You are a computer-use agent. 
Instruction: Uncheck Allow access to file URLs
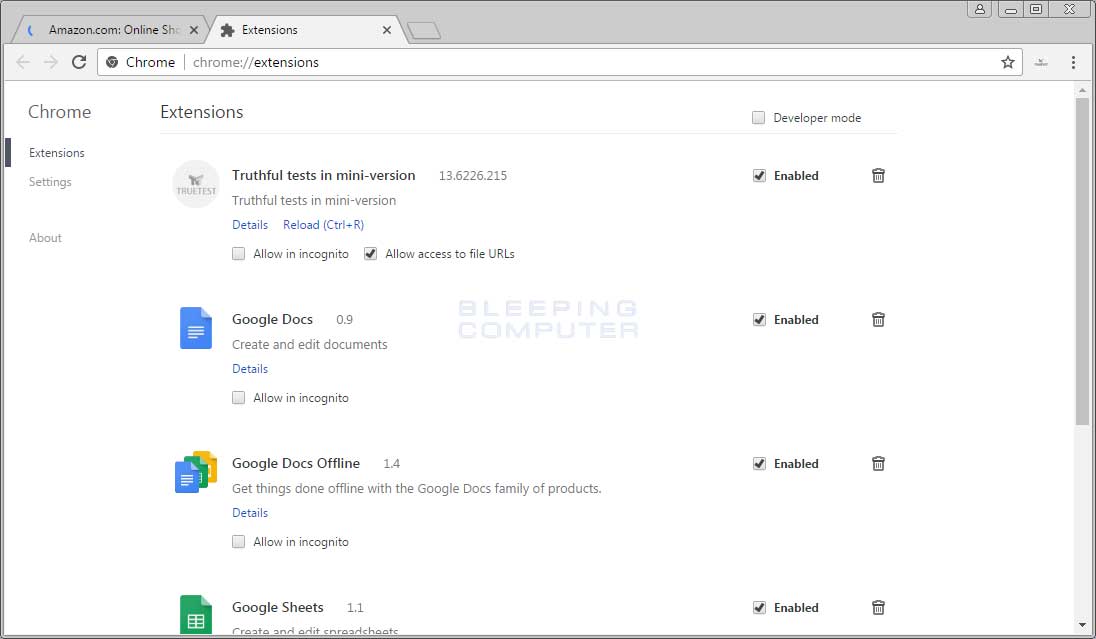(x=371, y=254)
